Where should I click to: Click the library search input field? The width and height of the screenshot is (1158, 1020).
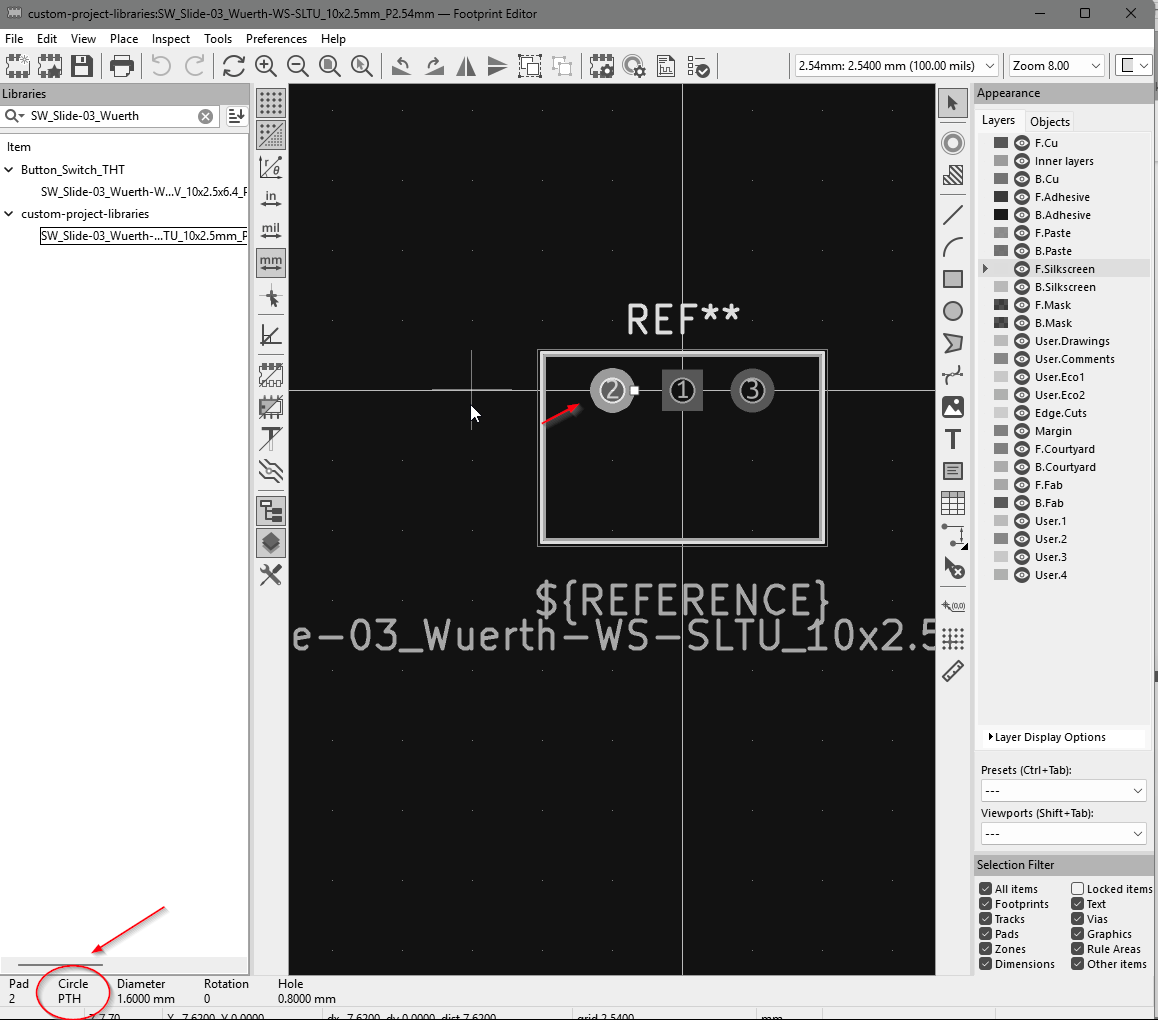111,116
